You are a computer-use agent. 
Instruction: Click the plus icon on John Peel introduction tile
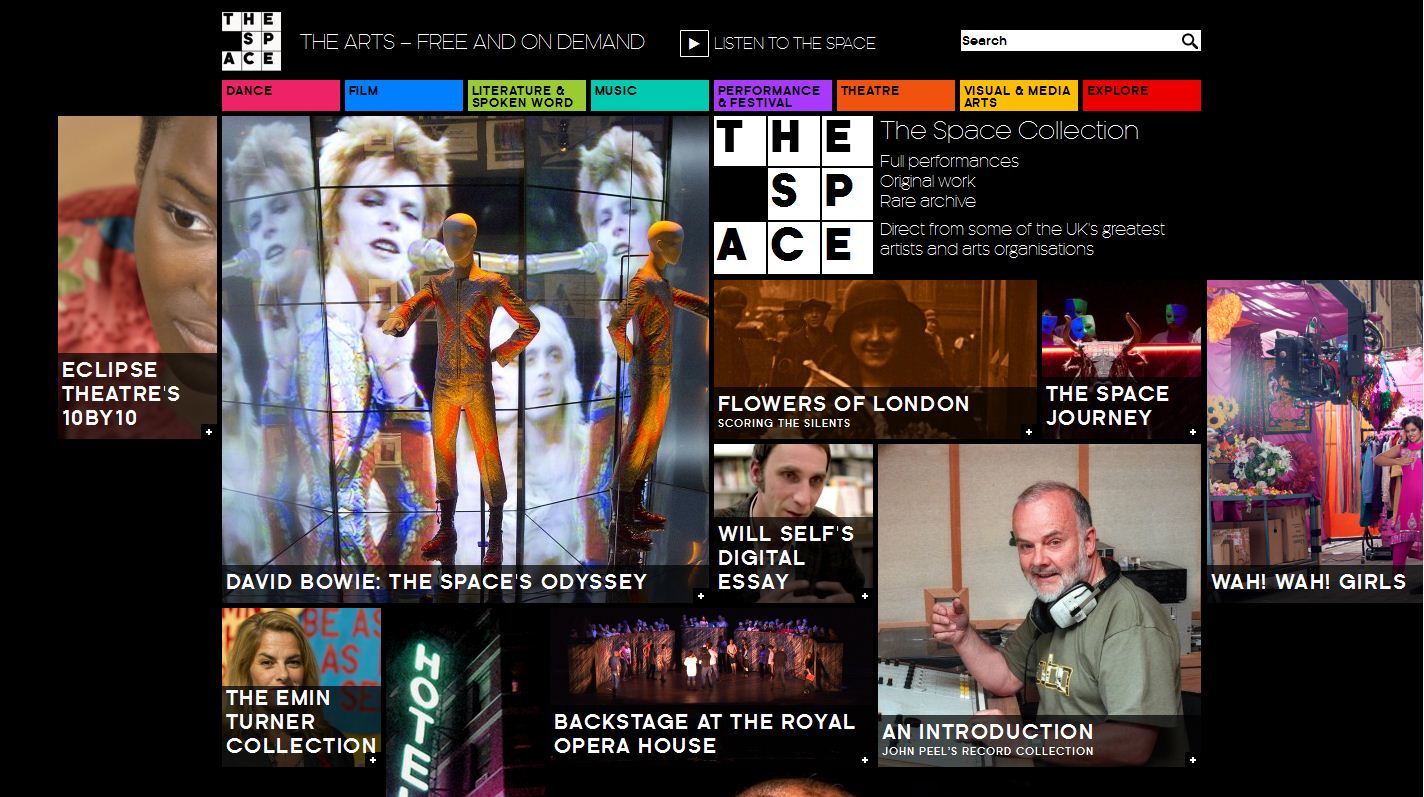coord(1193,760)
